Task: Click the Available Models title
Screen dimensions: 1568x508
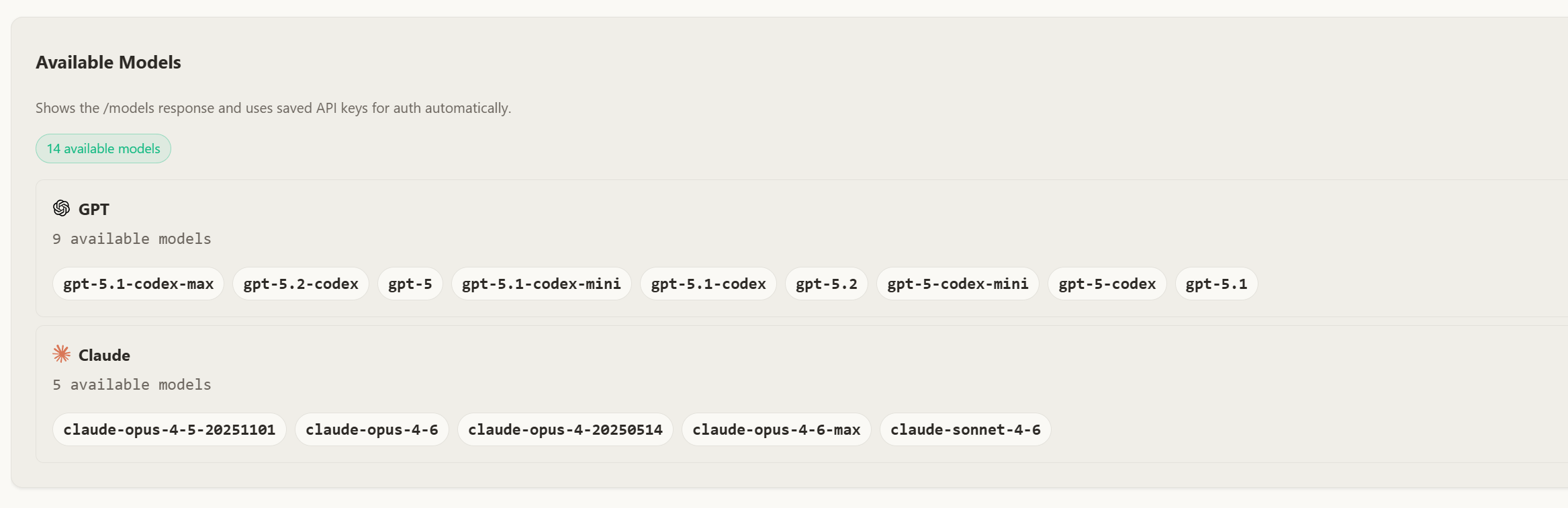Action: pyautogui.click(x=108, y=62)
